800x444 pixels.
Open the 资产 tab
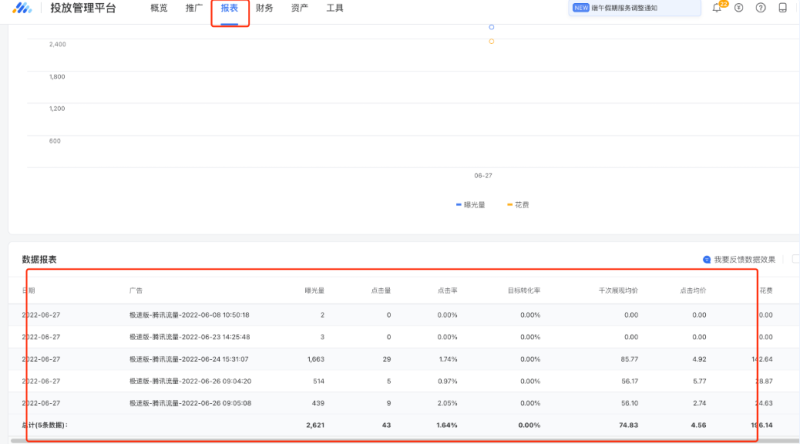click(x=299, y=8)
